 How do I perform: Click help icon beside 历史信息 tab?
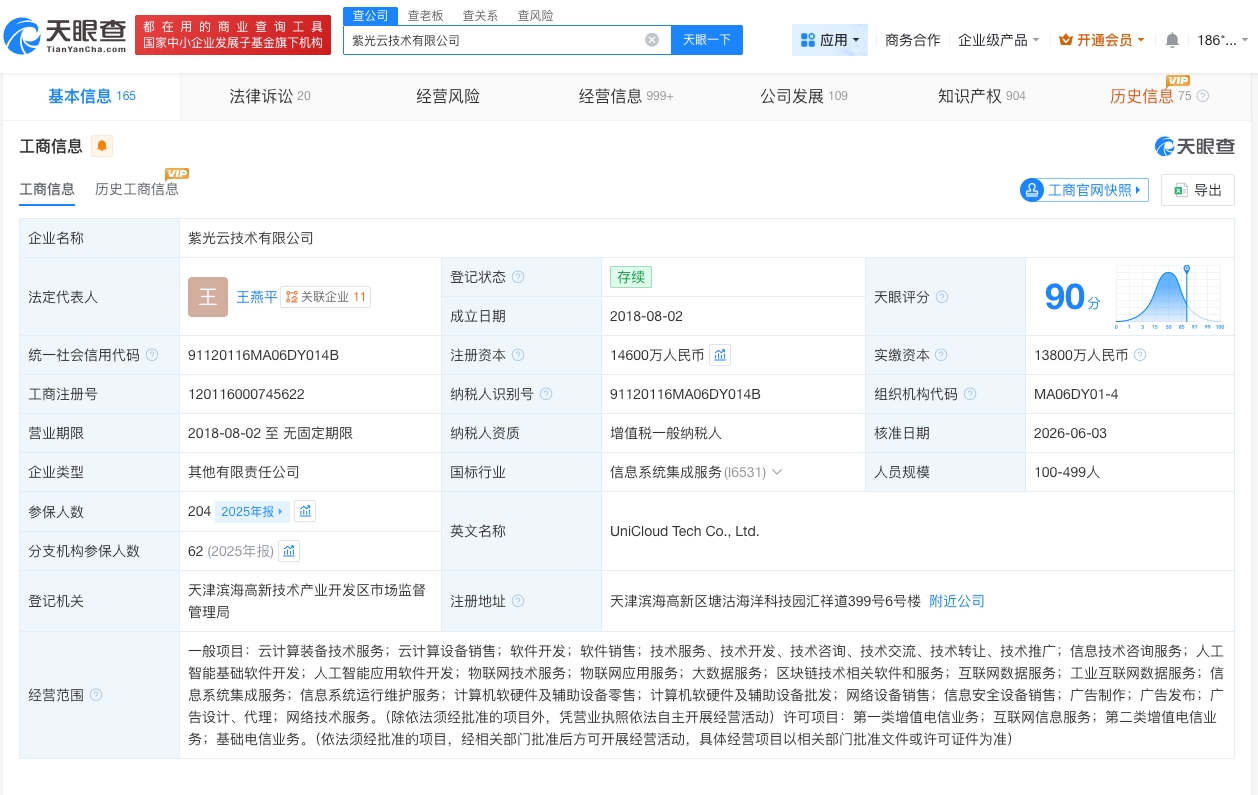pos(1203,96)
